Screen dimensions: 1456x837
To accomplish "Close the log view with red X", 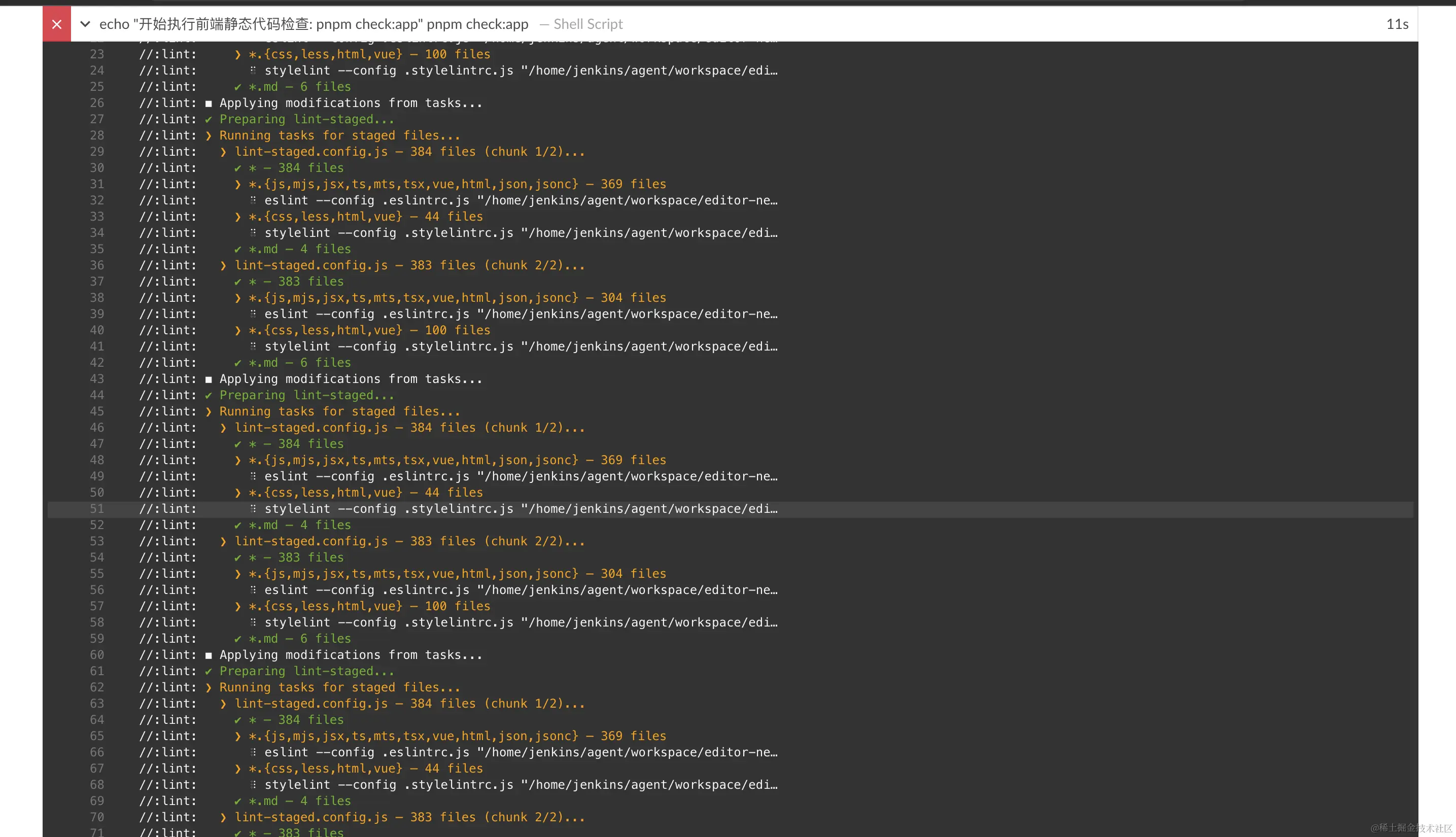I will (56, 24).
